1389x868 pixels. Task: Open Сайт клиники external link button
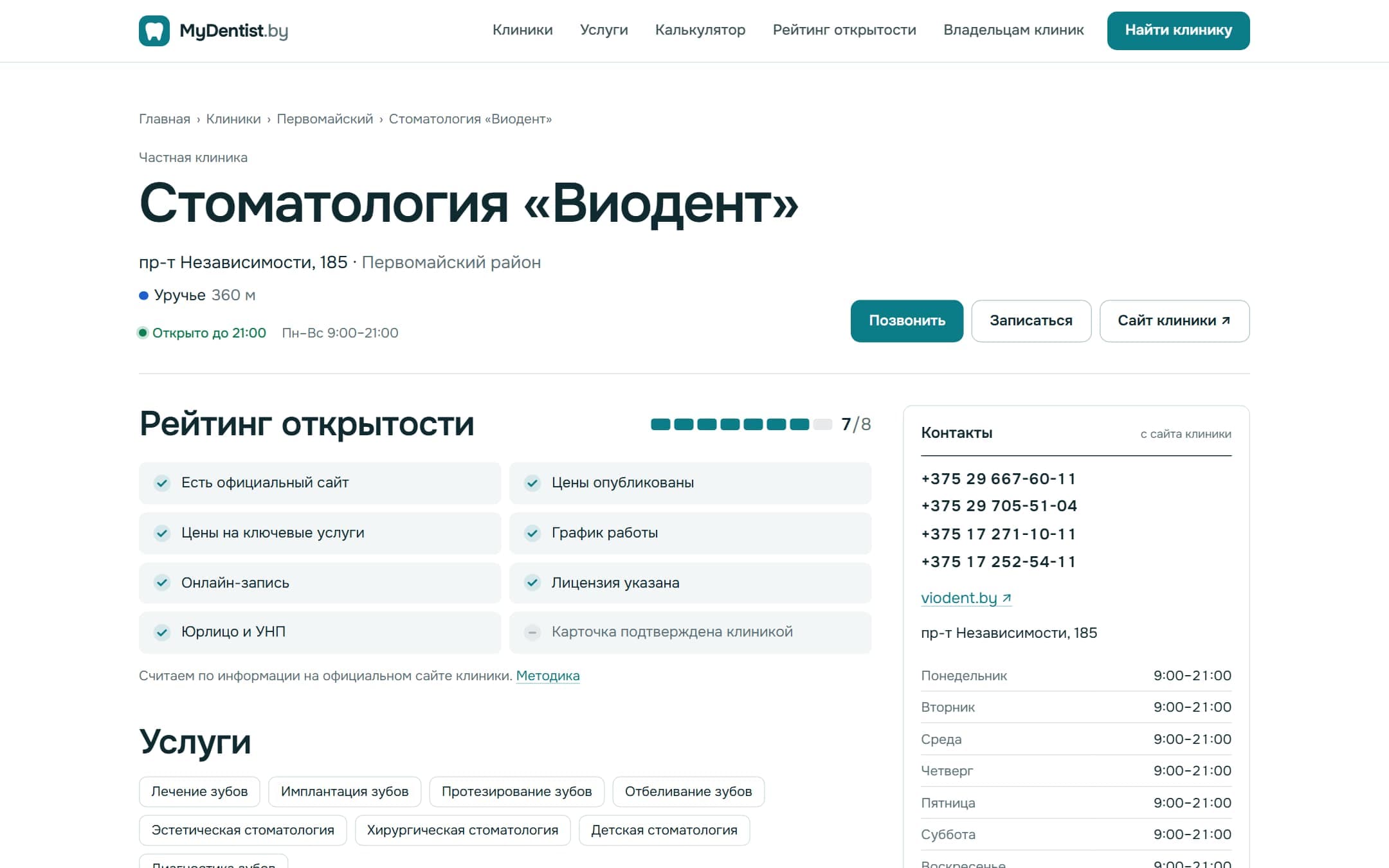1174,321
